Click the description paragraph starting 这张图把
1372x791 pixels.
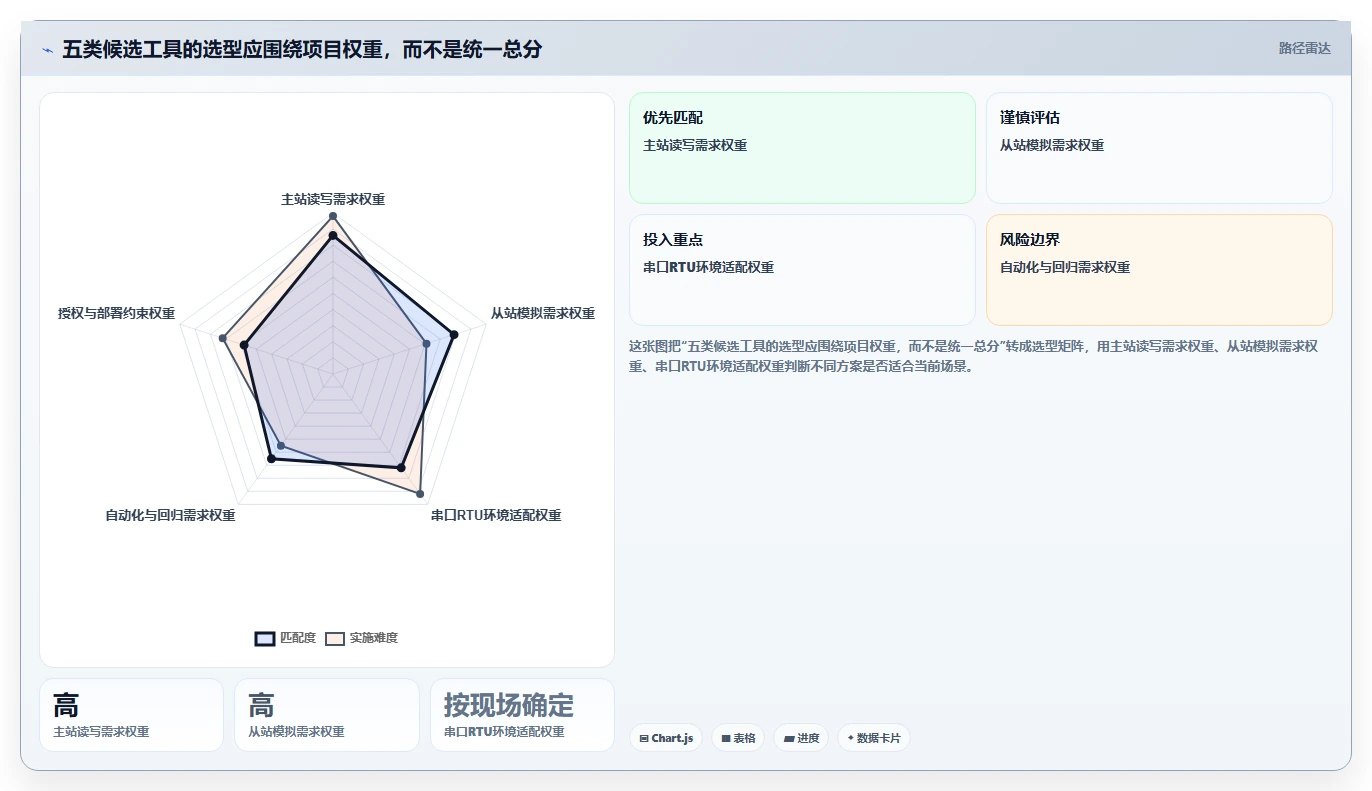click(978, 356)
